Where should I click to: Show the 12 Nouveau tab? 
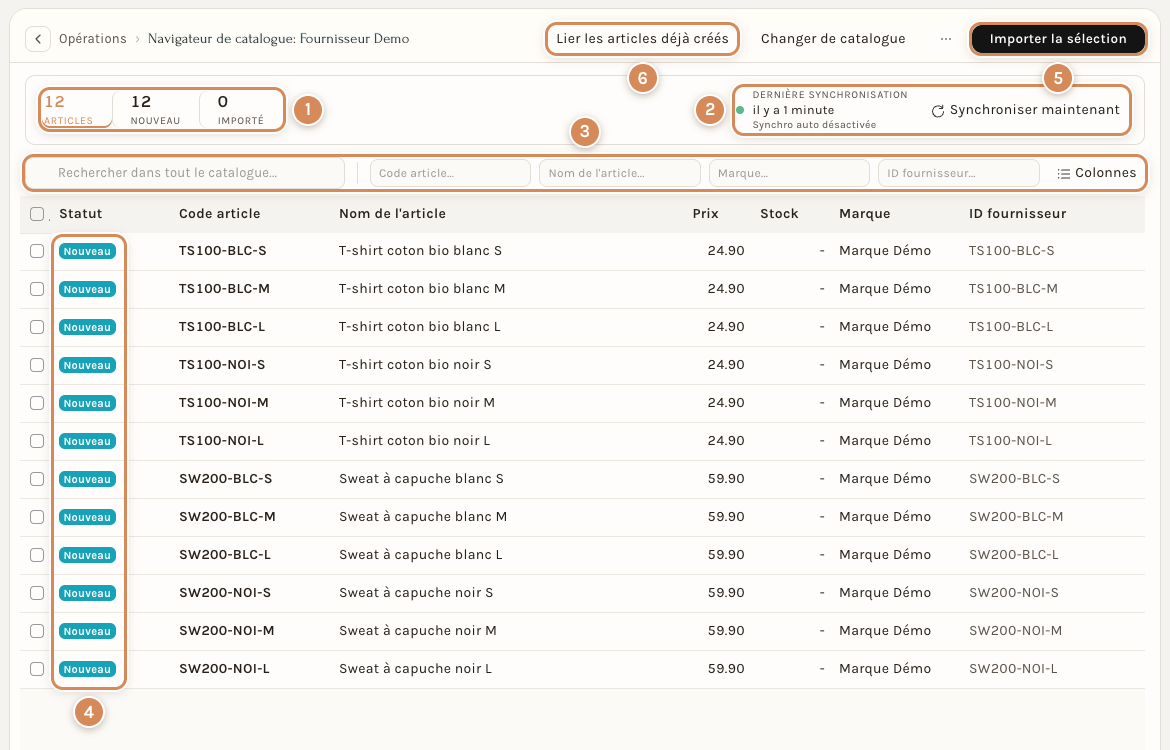155,110
